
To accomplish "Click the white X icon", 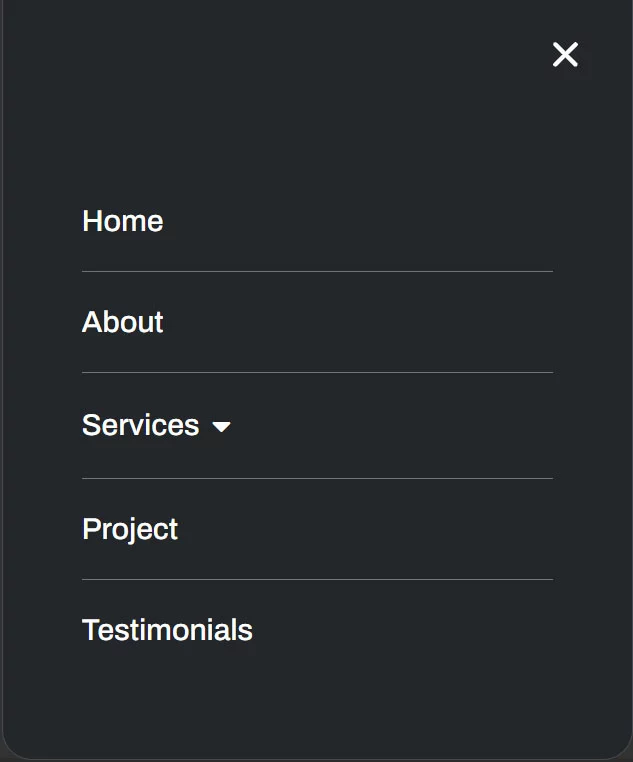I will [565, 55].
